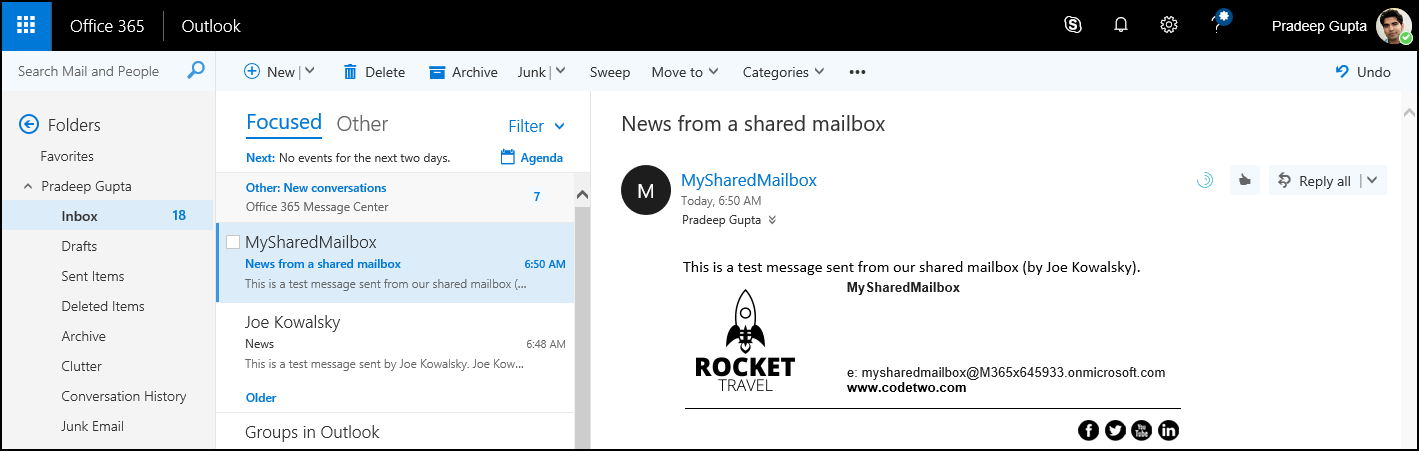The width and height of the screenshot is (1419, 451).
Task: Click the like thumbs-up icon
Action: [x=1244, y=181]
